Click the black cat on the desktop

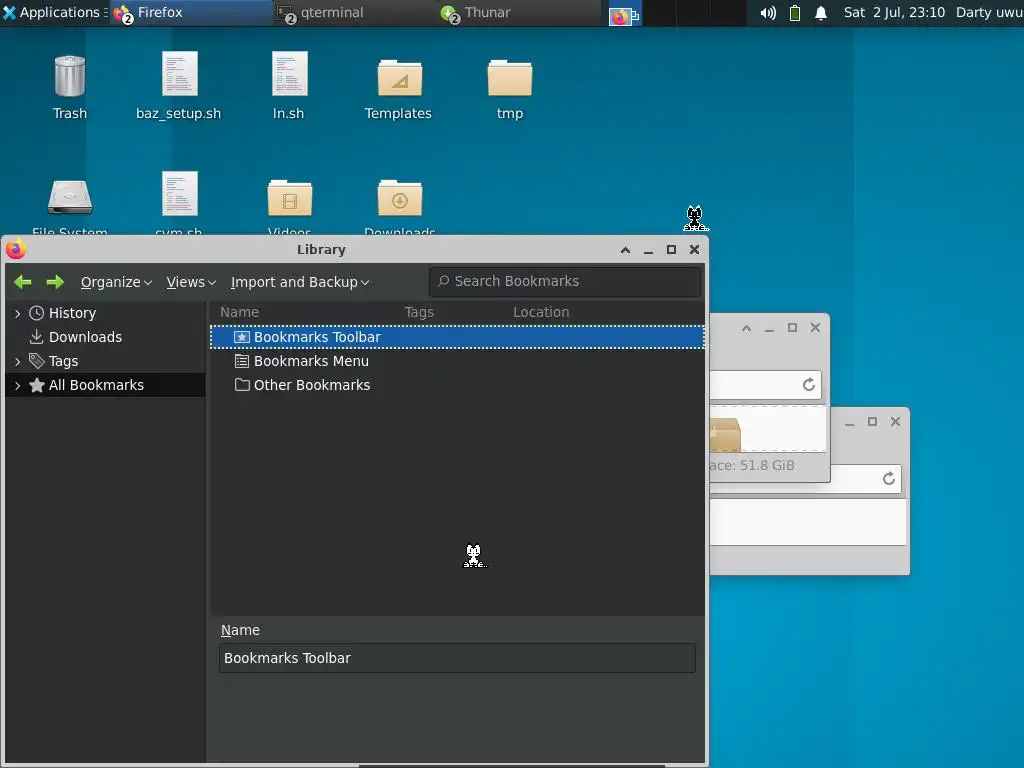695,218
